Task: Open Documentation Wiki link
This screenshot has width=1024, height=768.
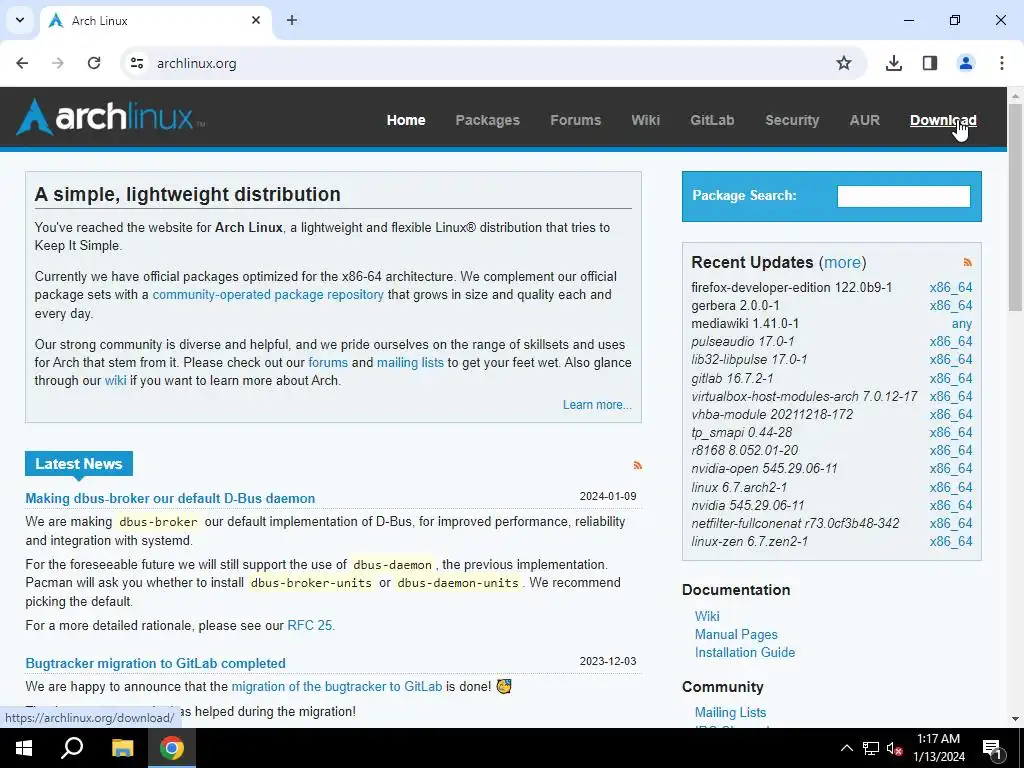Action: (x=707, y=616)
